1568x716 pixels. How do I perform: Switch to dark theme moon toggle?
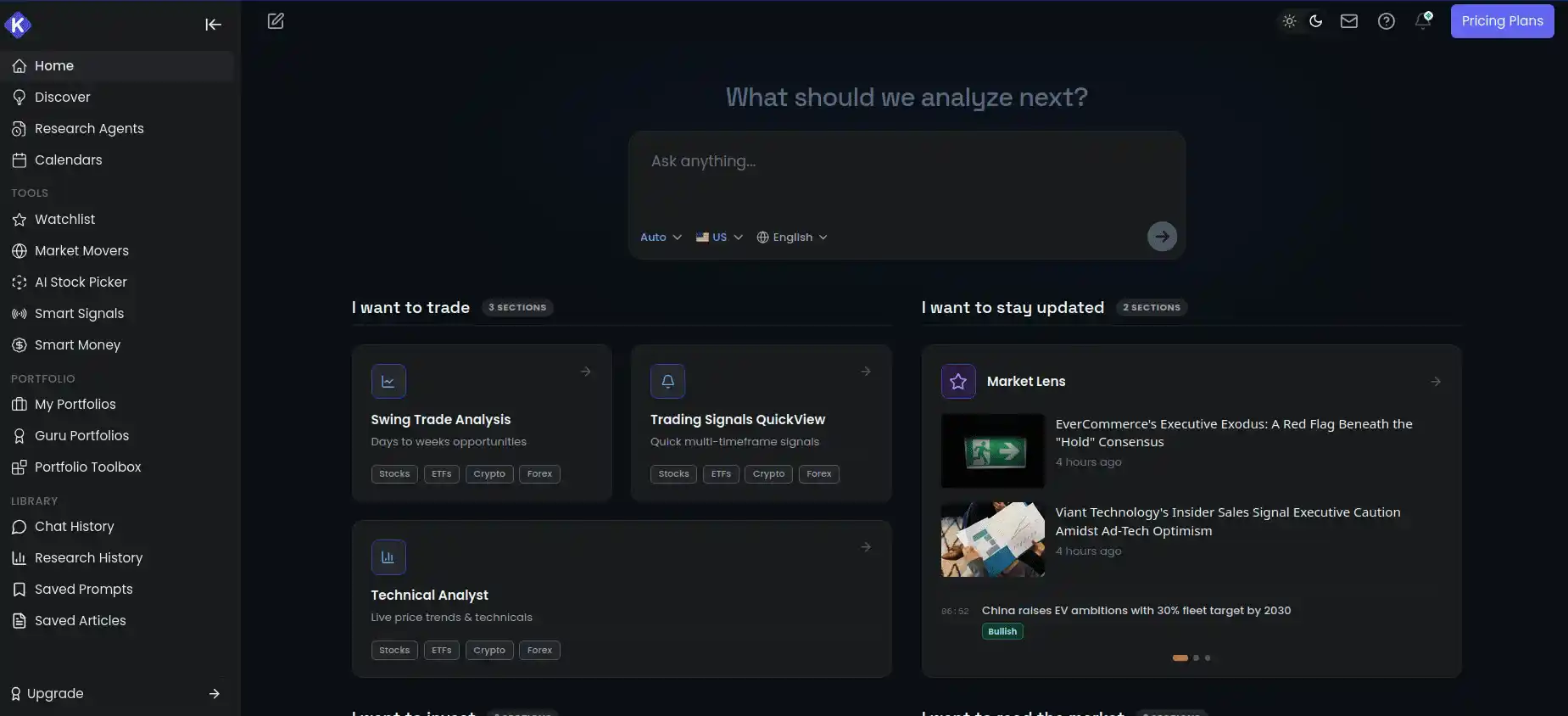point(1316,21)
